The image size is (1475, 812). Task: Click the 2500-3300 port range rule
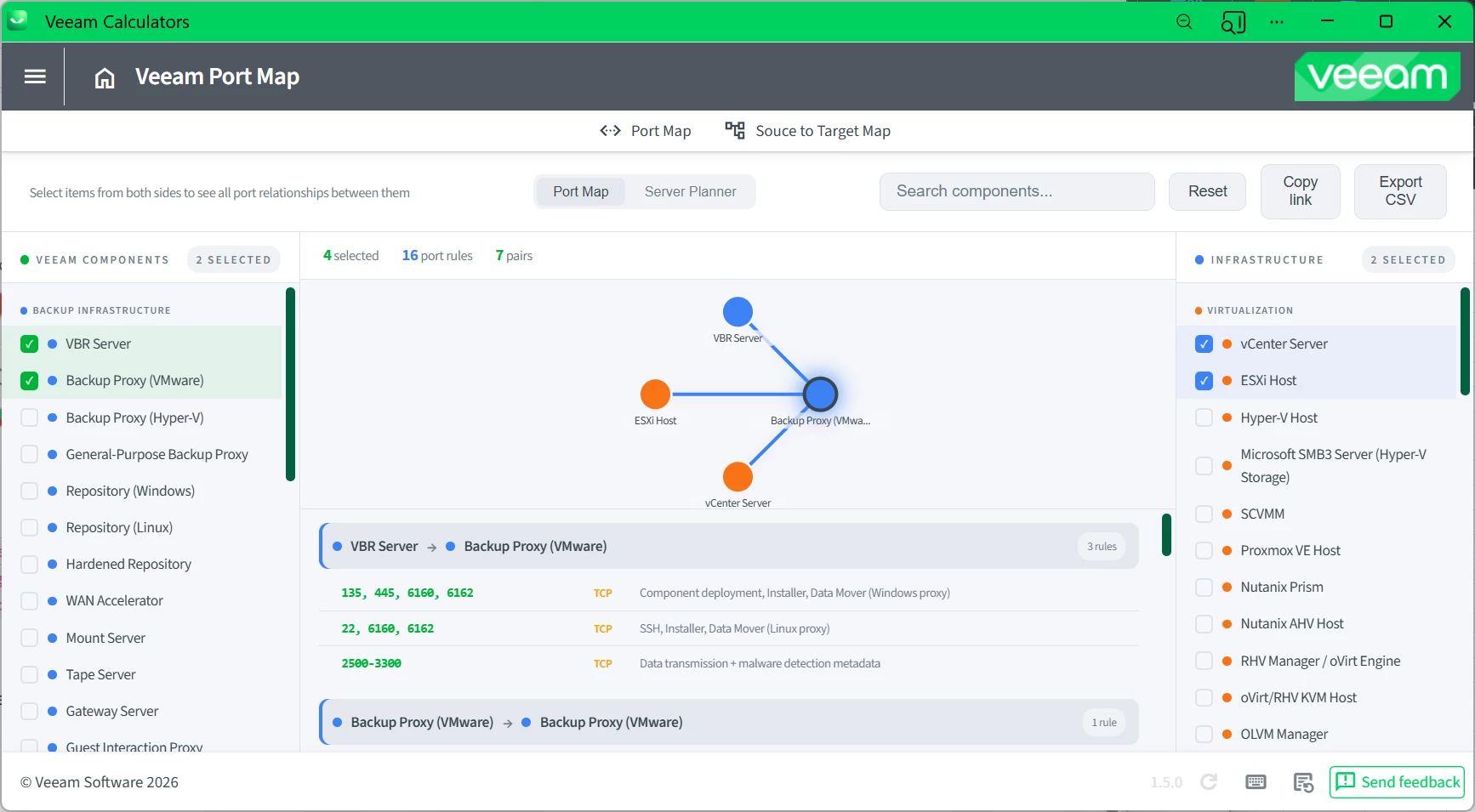729,664
